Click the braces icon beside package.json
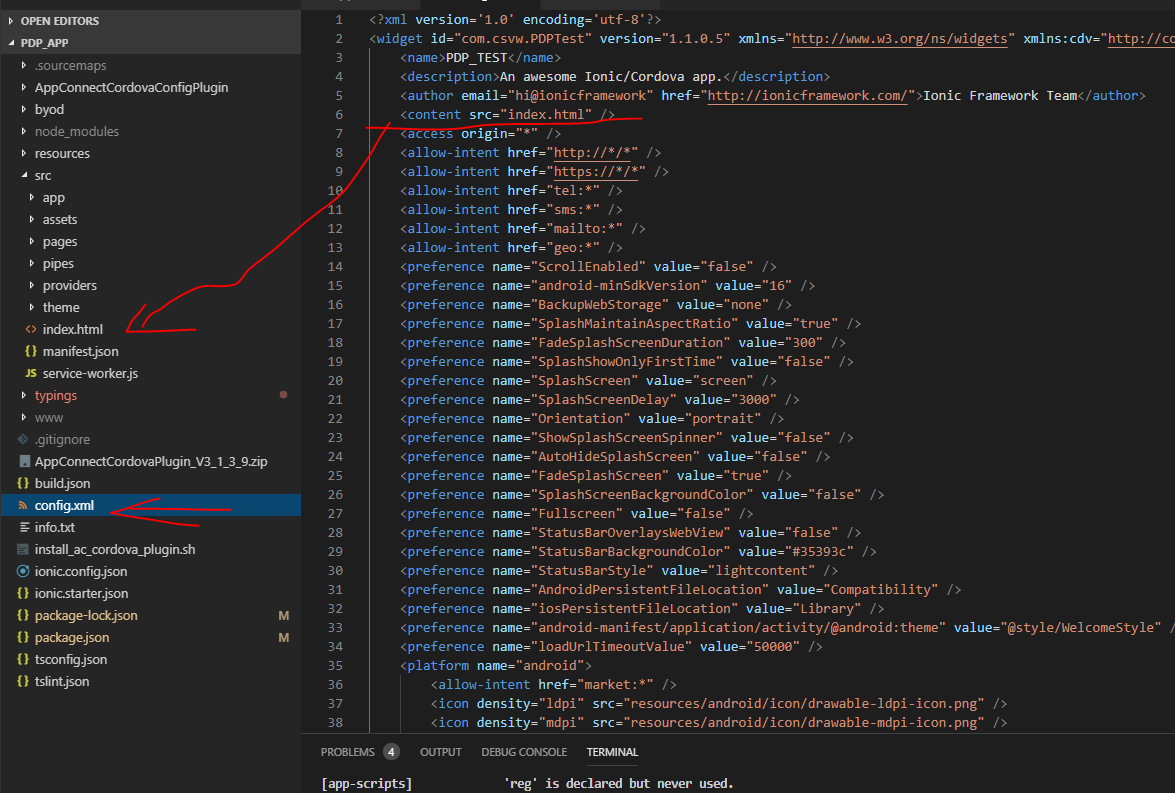The height and width of the screenshot is (793, 1175). (x=23, y=638)
